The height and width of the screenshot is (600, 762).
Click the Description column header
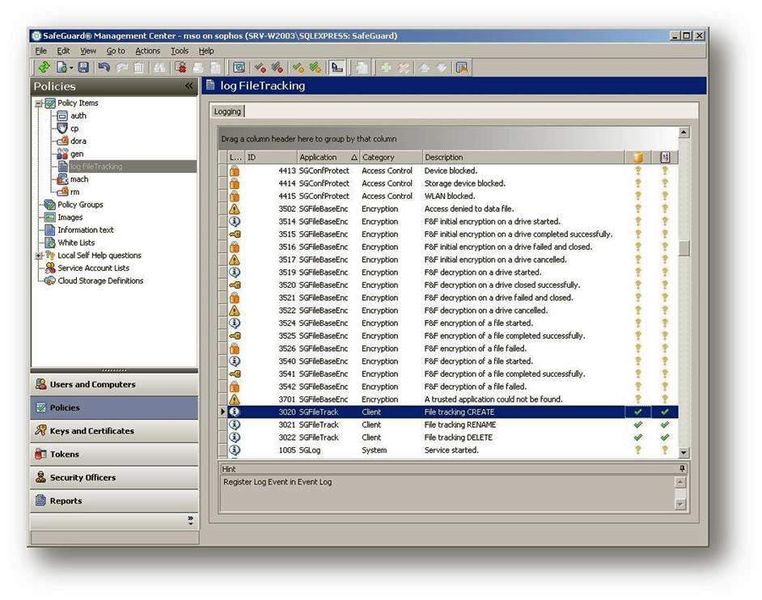click(523, 157)
